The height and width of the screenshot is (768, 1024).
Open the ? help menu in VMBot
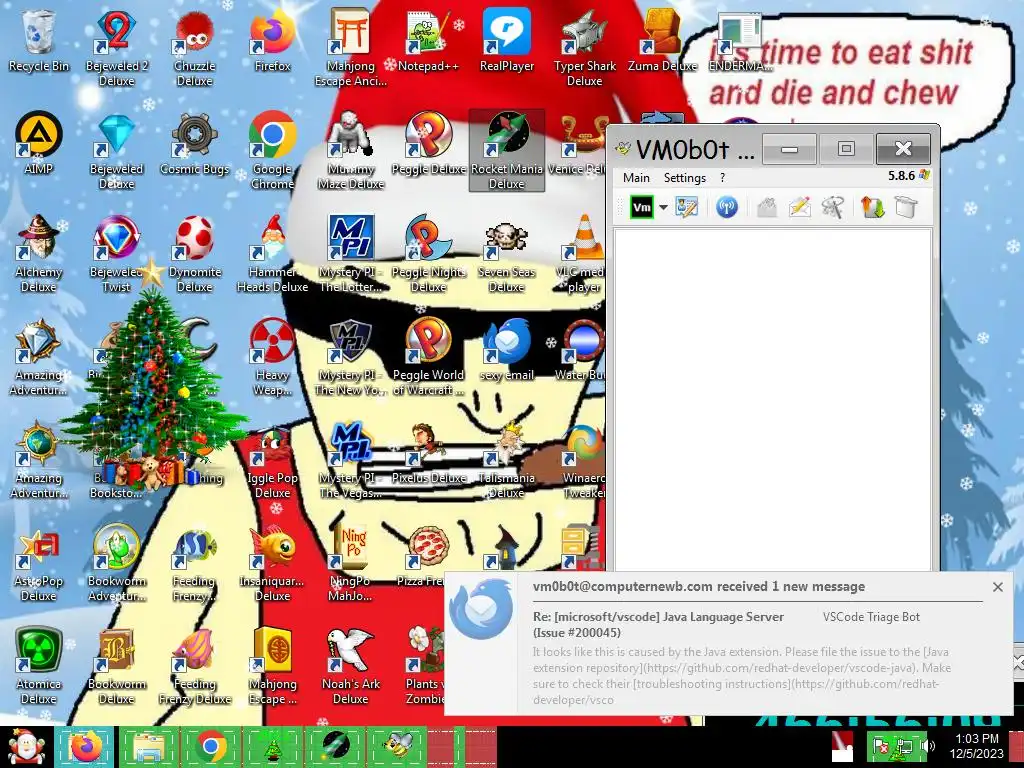[x=722, y=178]
